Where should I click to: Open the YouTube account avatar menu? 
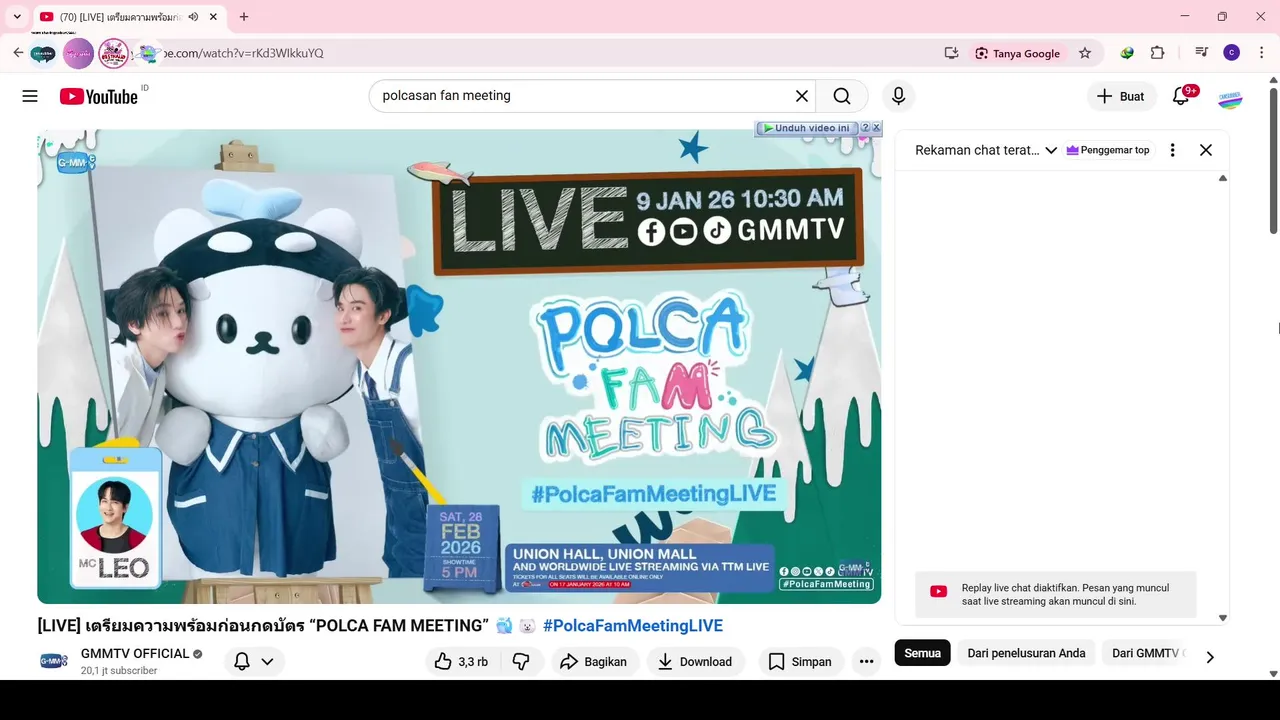click(x=1230, y=98)
